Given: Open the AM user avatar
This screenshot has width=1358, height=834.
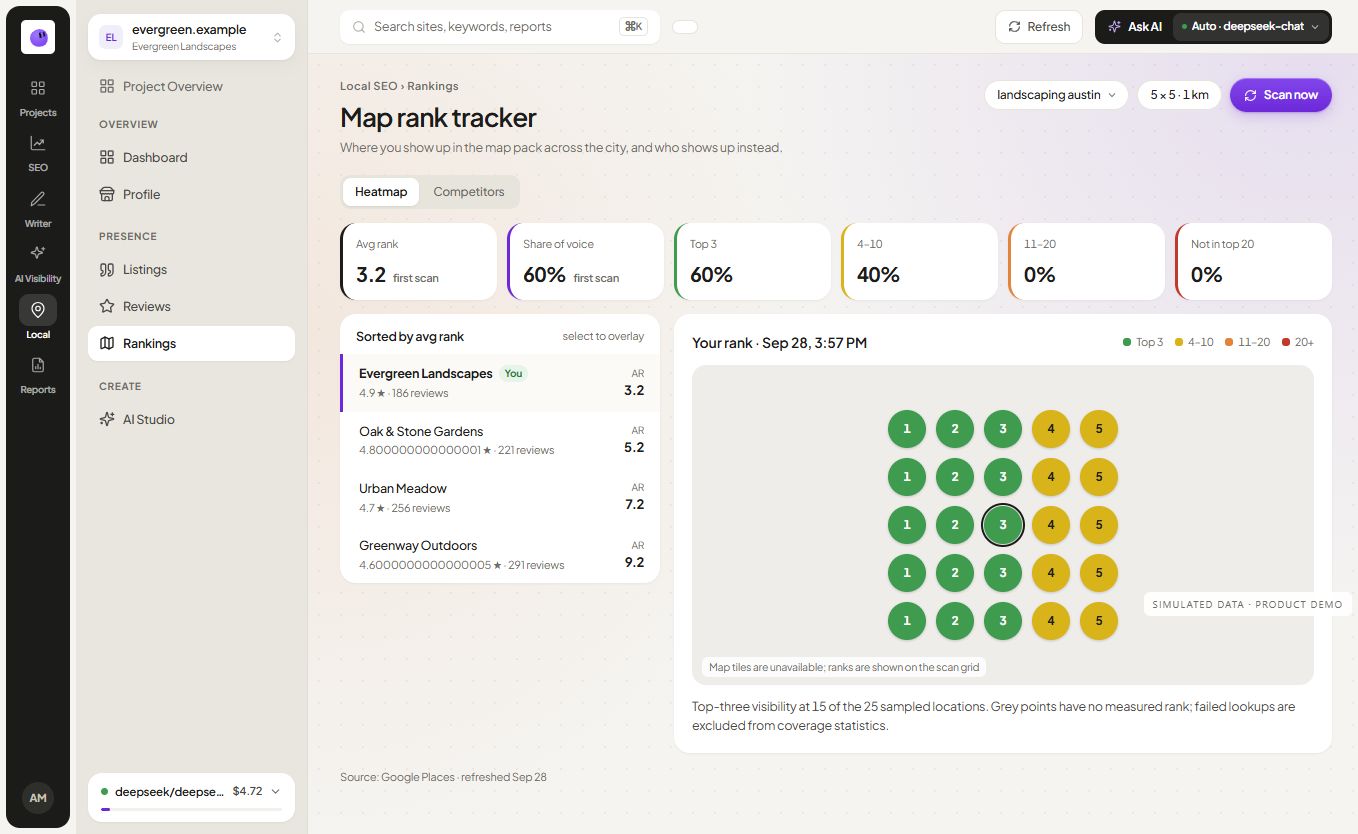Looking at the screenshot, I should 38,798.
